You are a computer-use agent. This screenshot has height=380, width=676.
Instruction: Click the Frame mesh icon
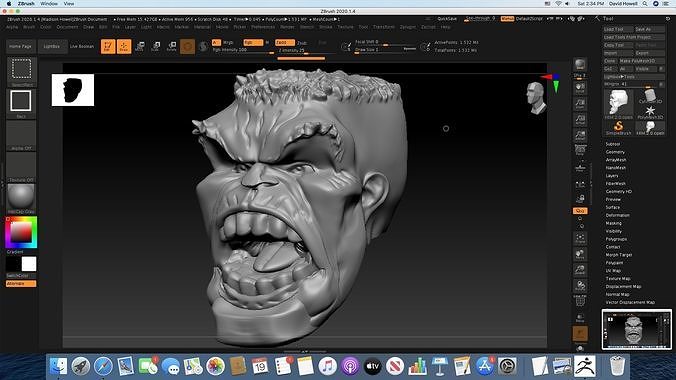pyautogui.click(x=580, y=238)
